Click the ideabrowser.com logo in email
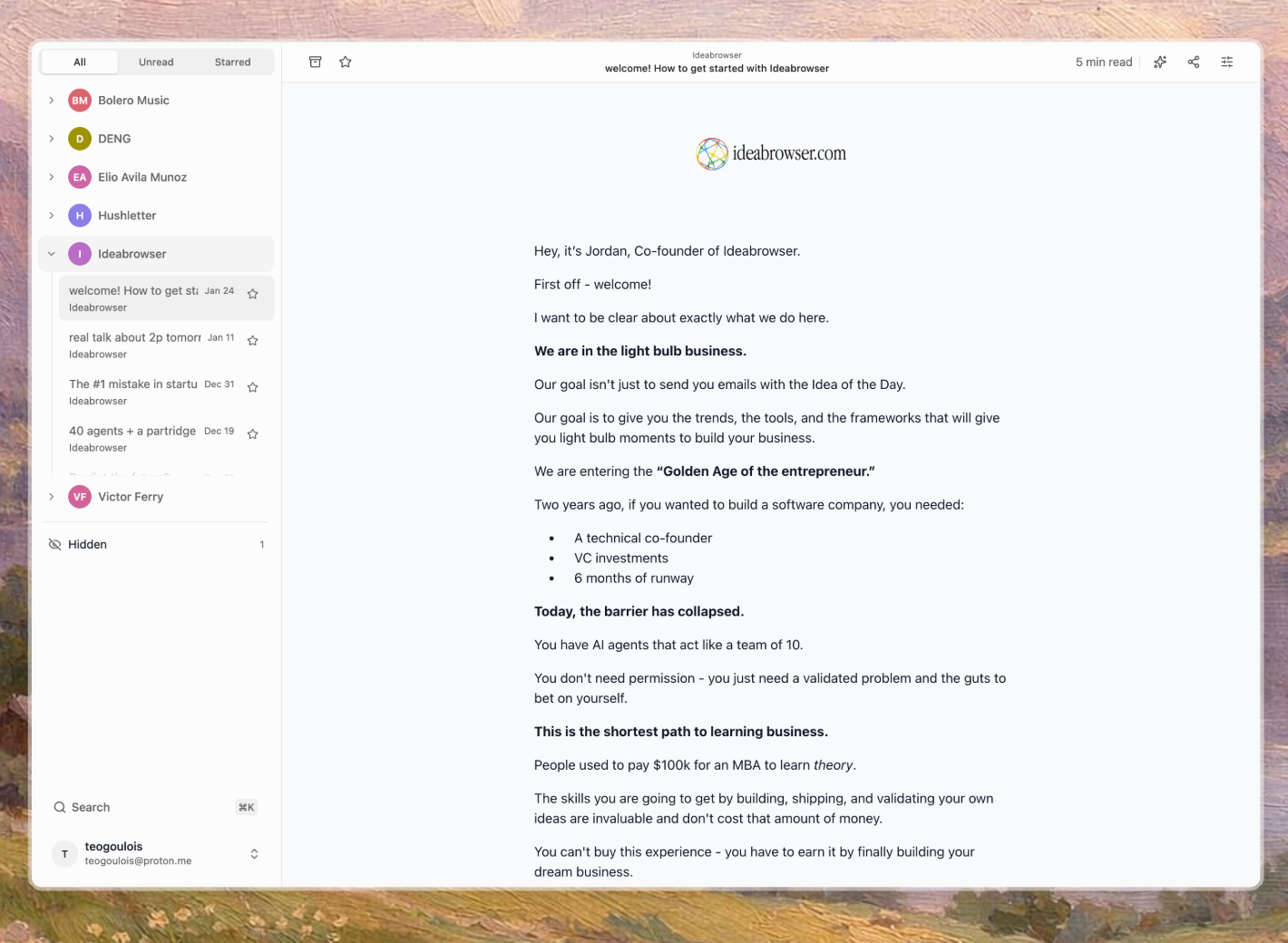Screen dimensions: 1288x943 tap(771, 154)
